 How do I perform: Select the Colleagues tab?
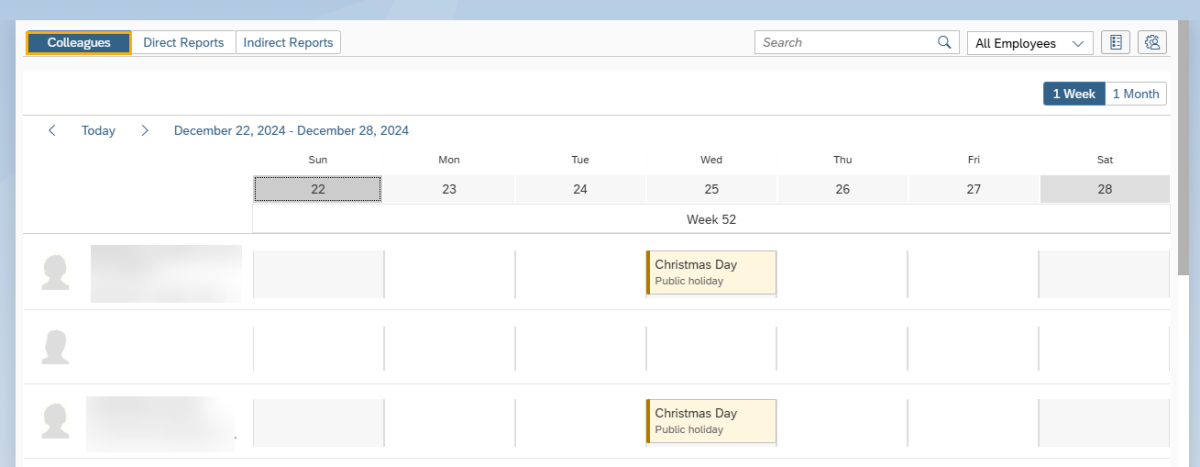coord(79,43)
